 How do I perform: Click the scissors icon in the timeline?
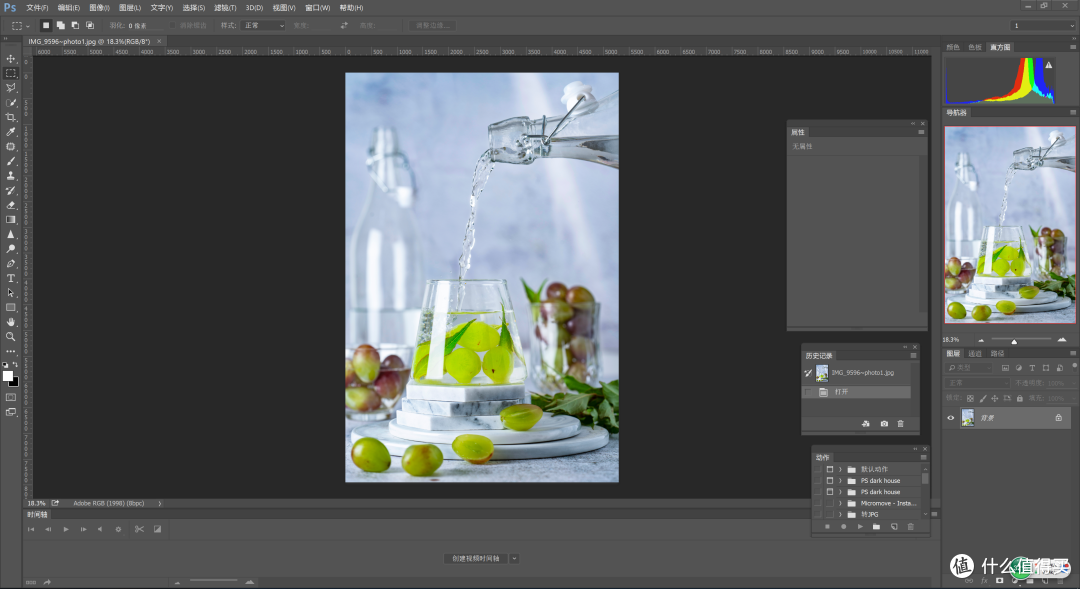click(139, 529)
